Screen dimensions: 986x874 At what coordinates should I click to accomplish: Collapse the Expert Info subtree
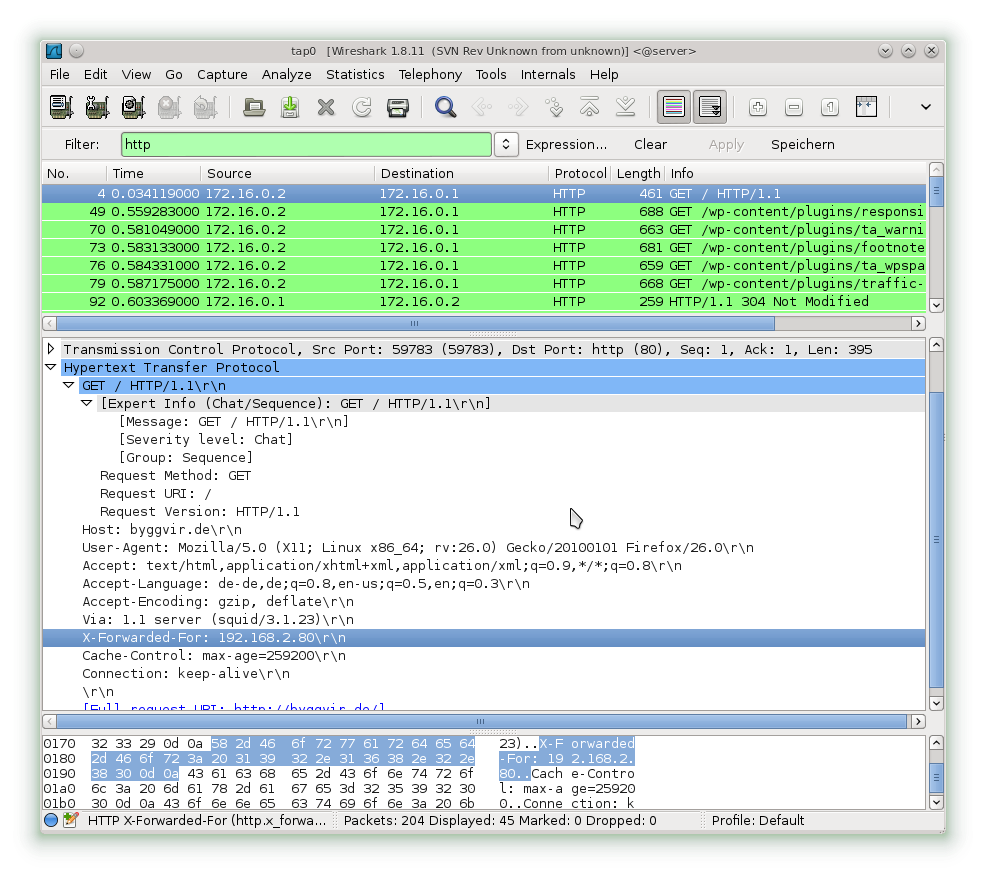point(87,403)
